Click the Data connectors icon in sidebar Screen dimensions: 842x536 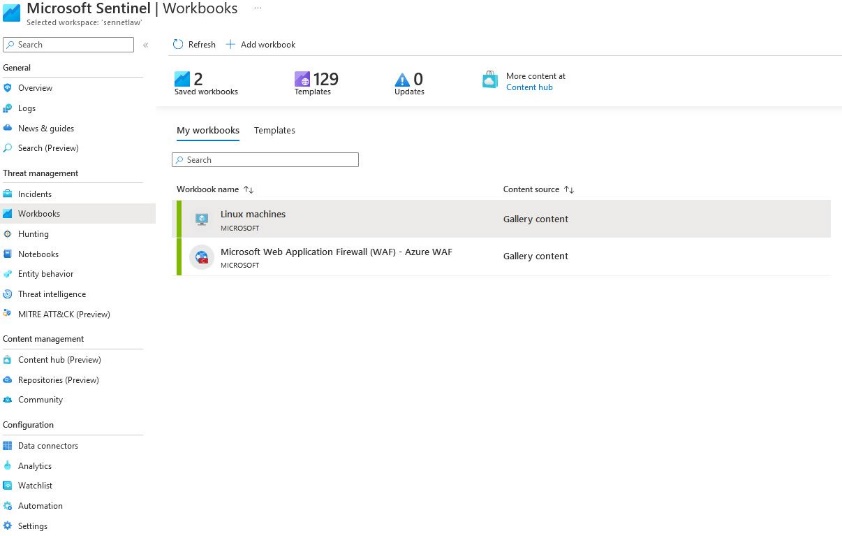coord(8,446)
